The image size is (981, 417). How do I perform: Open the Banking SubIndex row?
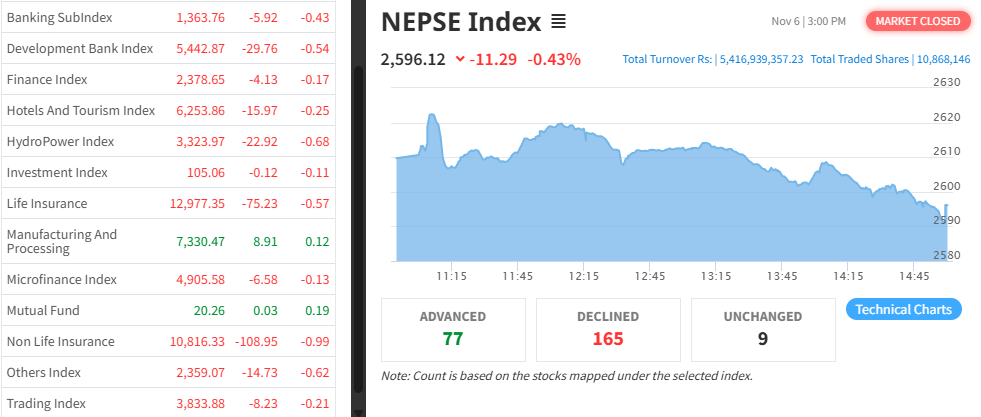59,18
